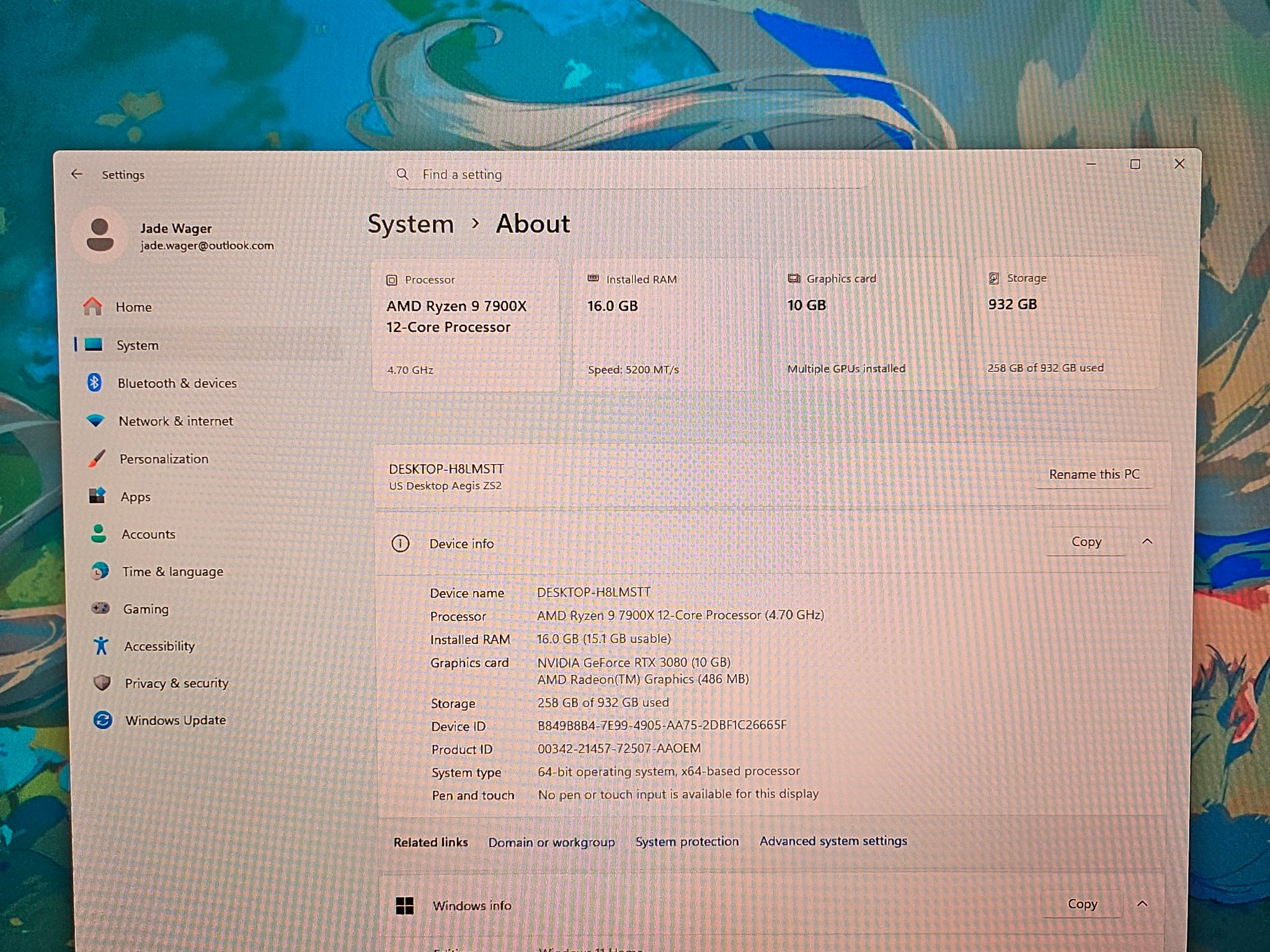Click the Privacy shield icon

click(x=102, y=682)
